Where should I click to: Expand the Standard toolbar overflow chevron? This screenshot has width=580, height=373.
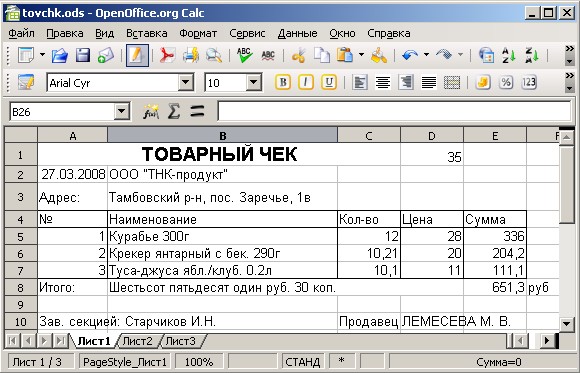point(569,49)
